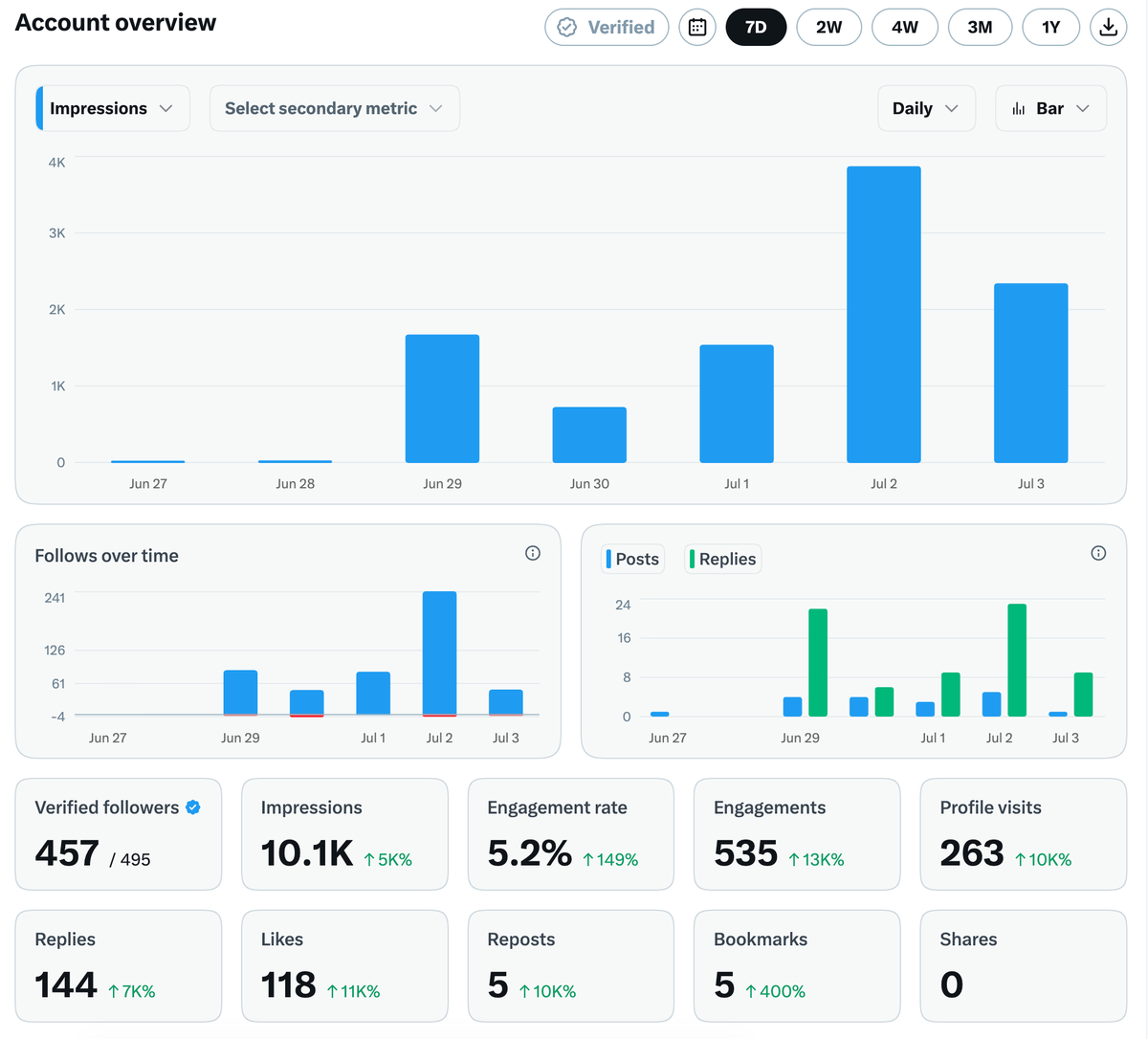Click the 5K% impressions change value

(387, 860)
